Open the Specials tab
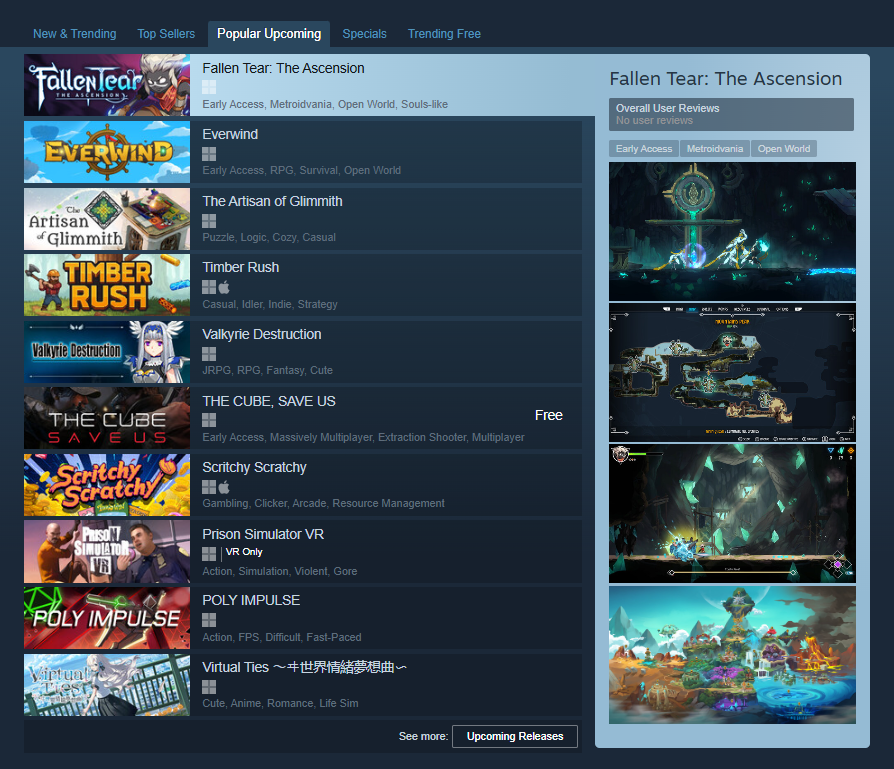This screenshot has height=769, width=894. [x=364, y=34]
